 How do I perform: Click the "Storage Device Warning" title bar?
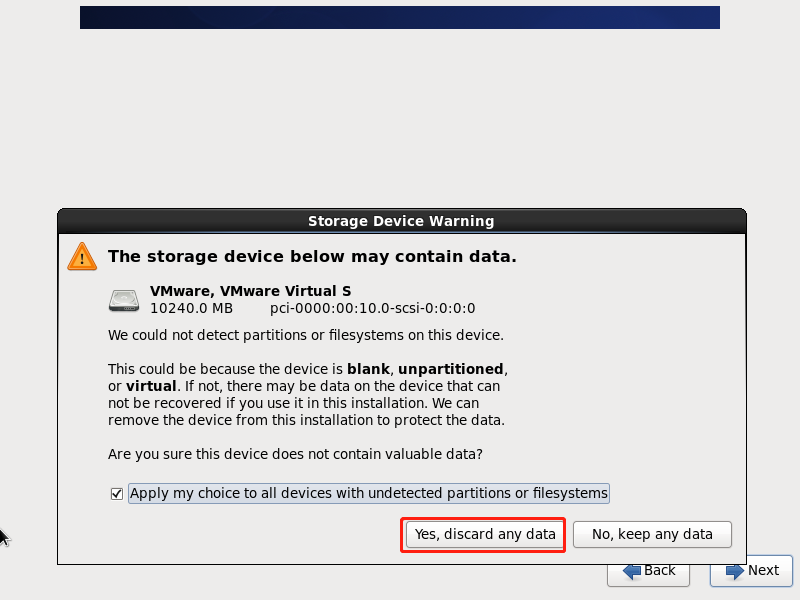click(x=401, y=221)
